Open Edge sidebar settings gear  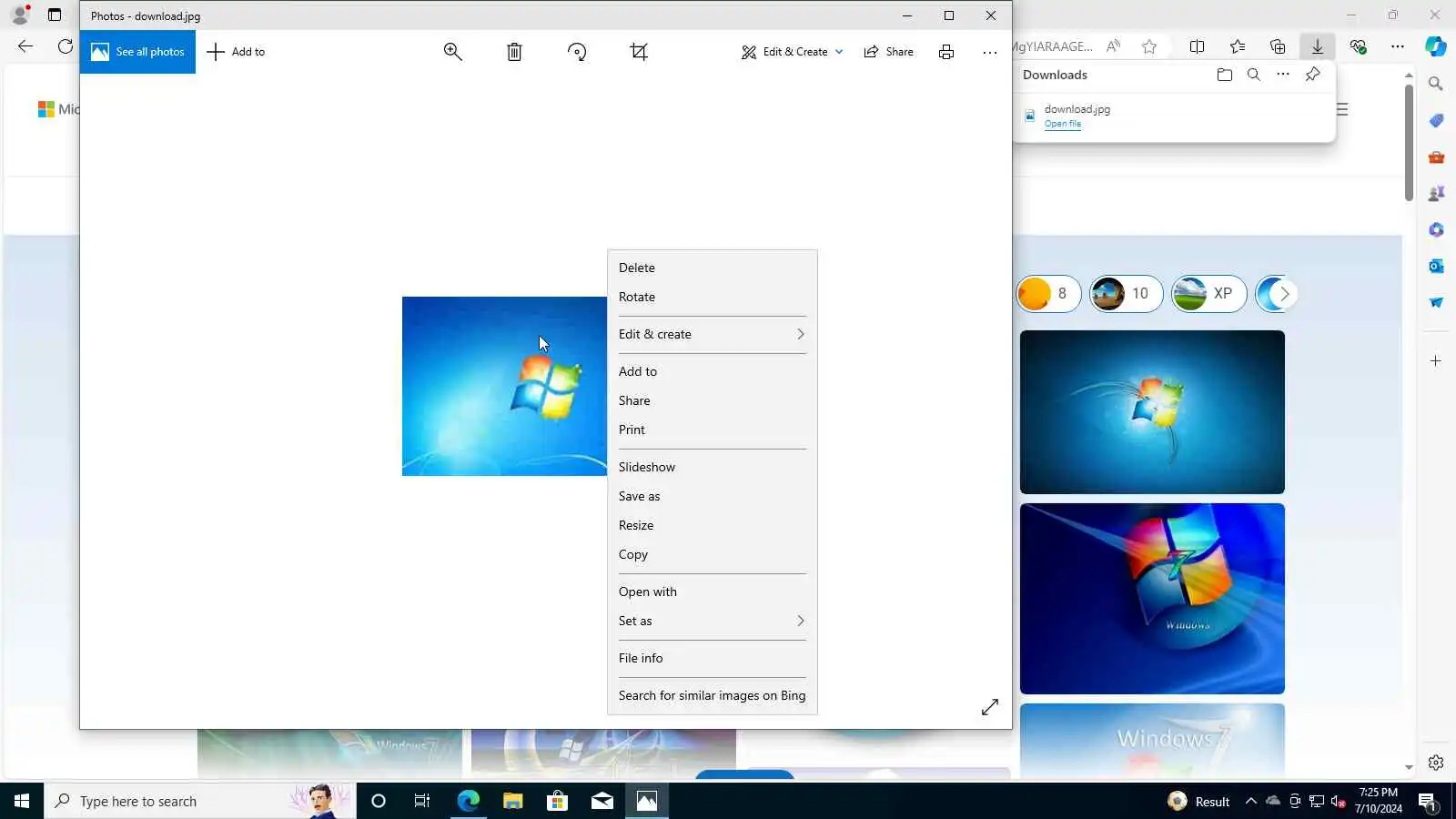(1436, 763)
